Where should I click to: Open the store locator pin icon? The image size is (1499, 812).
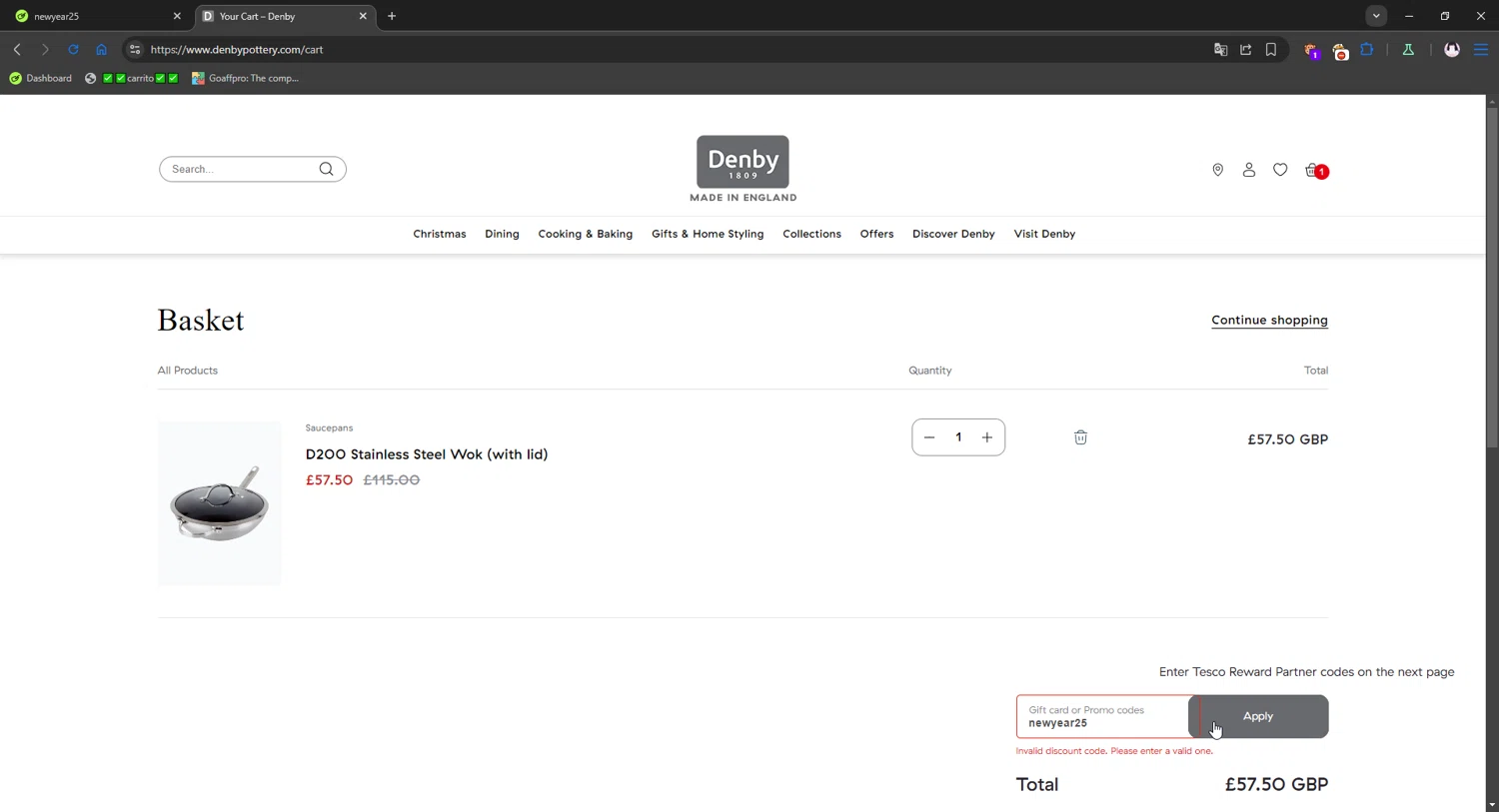pos(1217,170)
